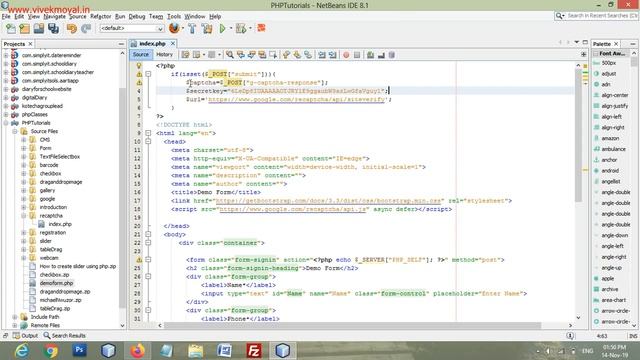The image size is (640, 360).
Task: Click the Debug Project toolbar icon
Action: [x=241, y=29]
